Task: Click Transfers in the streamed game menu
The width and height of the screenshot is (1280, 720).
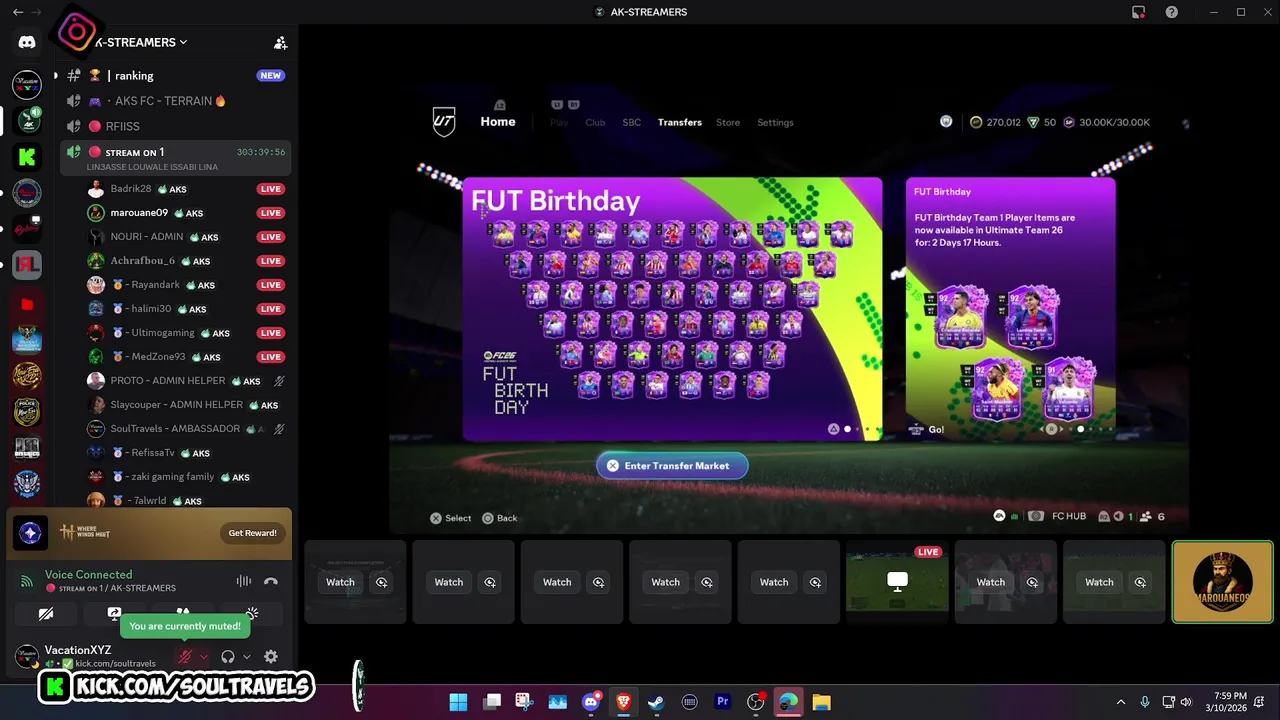Action: click(680, 123)
